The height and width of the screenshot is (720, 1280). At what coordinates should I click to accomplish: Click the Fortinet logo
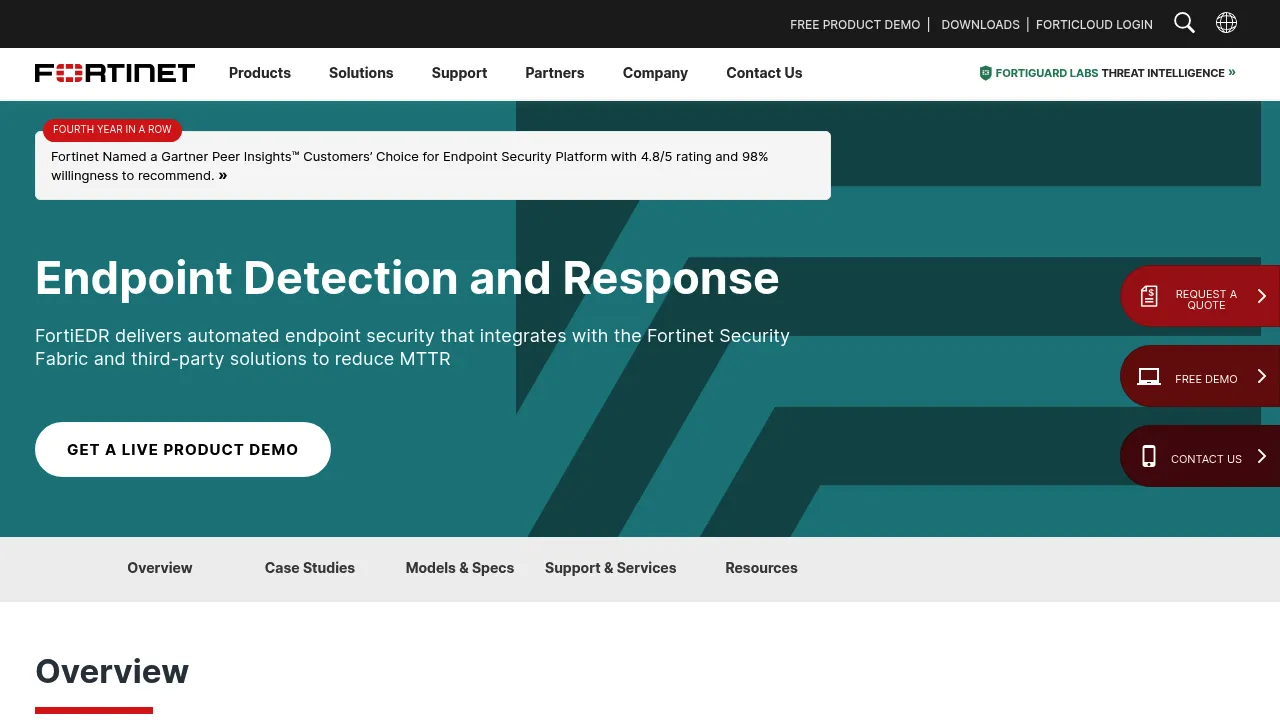point(115,73)
